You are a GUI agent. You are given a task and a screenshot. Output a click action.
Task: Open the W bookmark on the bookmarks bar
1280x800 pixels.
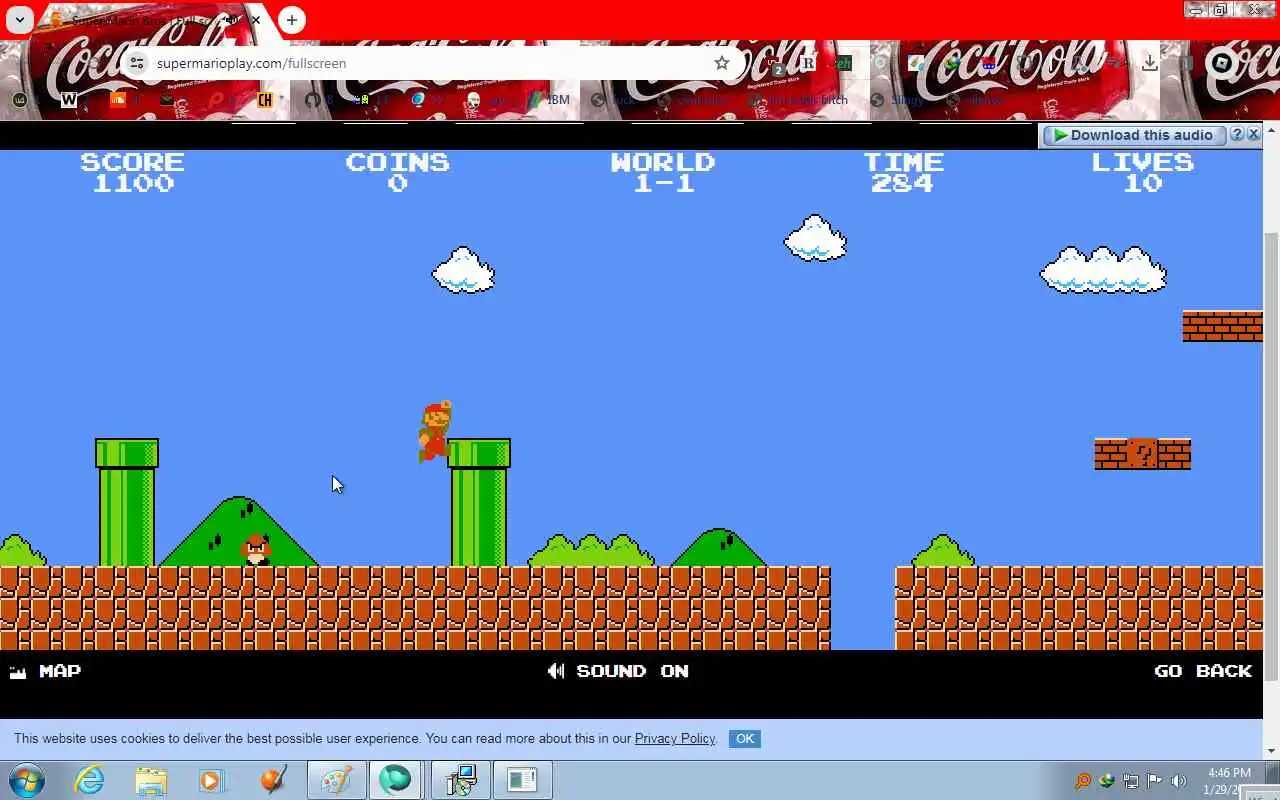click(68, 100)
